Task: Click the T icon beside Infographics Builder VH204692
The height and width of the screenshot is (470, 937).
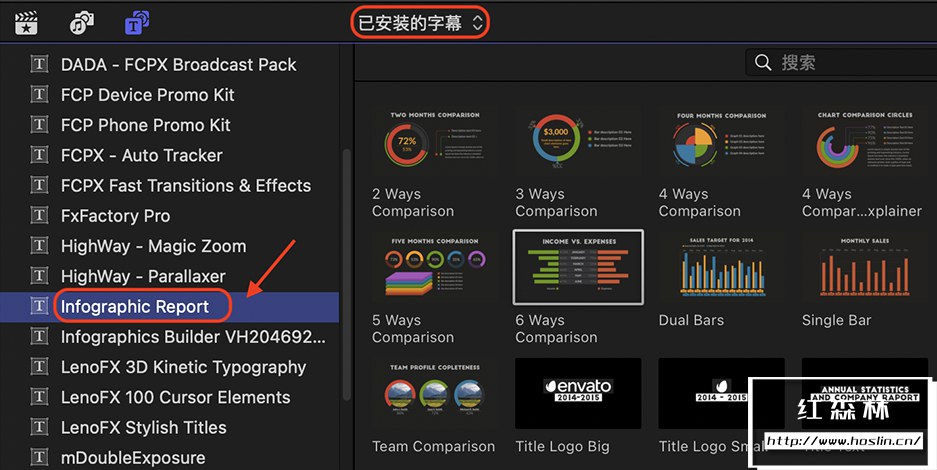Action: pyautogui.click(x=39, y=337)
